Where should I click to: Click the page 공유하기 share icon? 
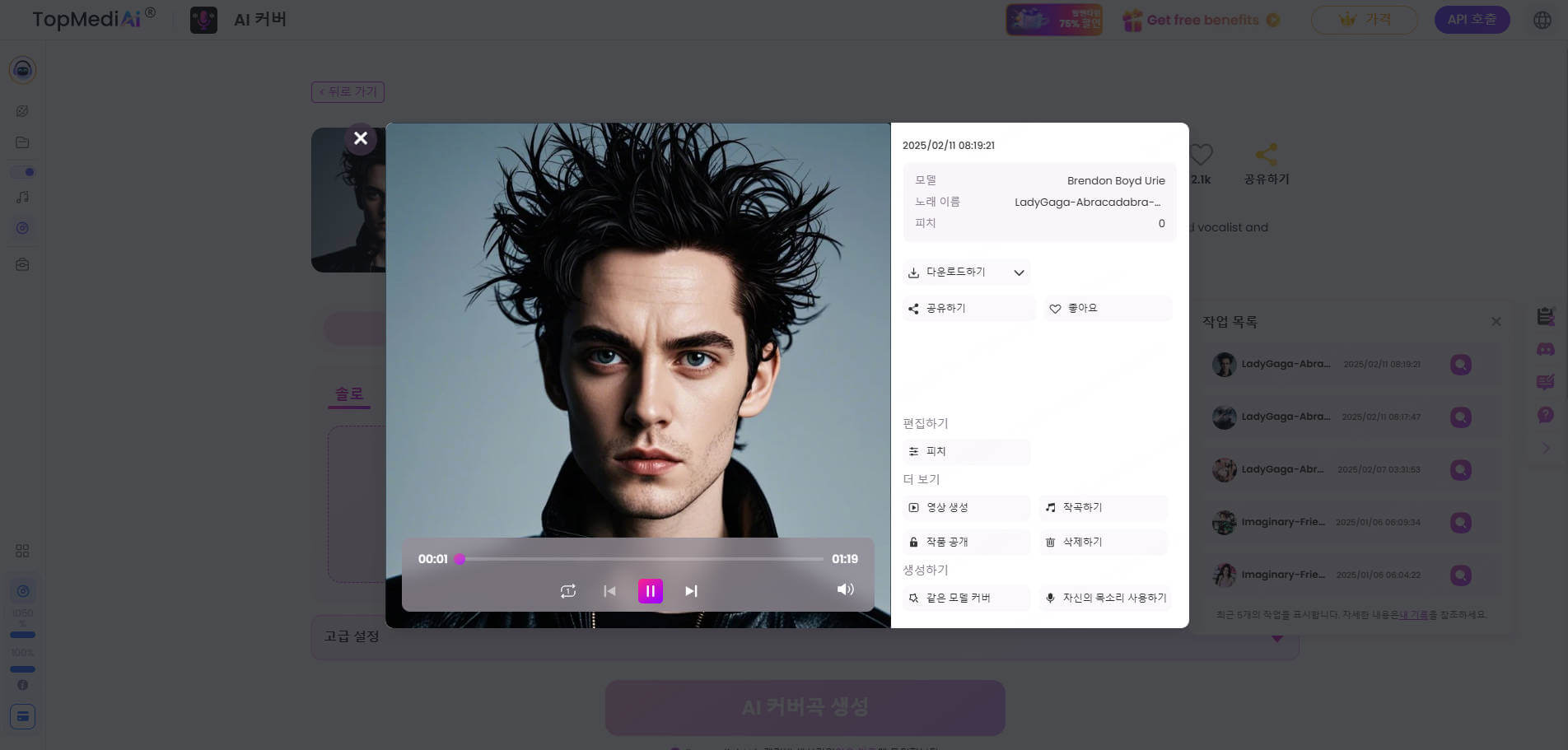click(1267, 155)
